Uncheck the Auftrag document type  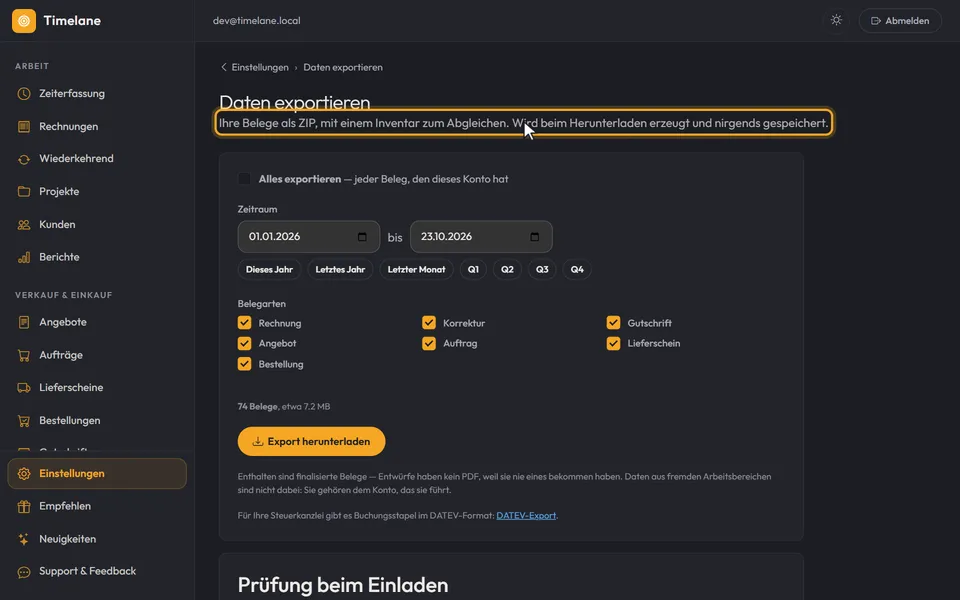coord(429,343)
